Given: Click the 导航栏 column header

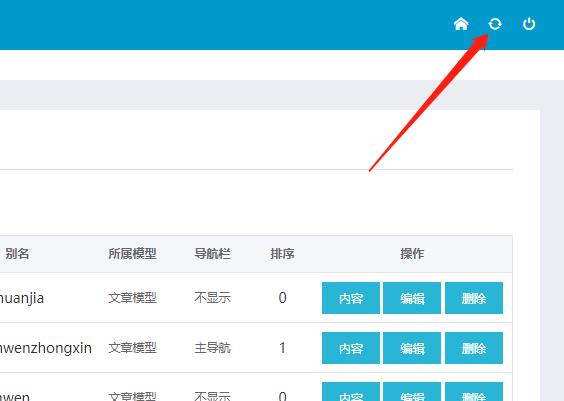Looking at the screenshot, I should coord(212,254).
